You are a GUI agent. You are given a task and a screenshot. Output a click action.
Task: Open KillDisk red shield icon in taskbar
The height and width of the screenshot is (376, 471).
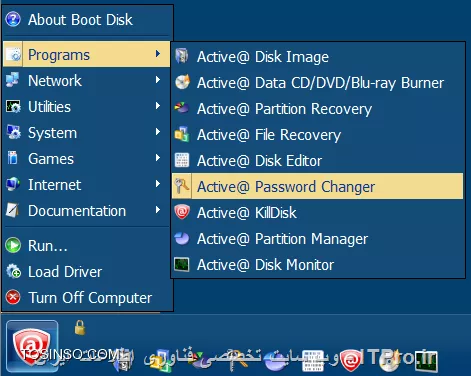[351, 361]
